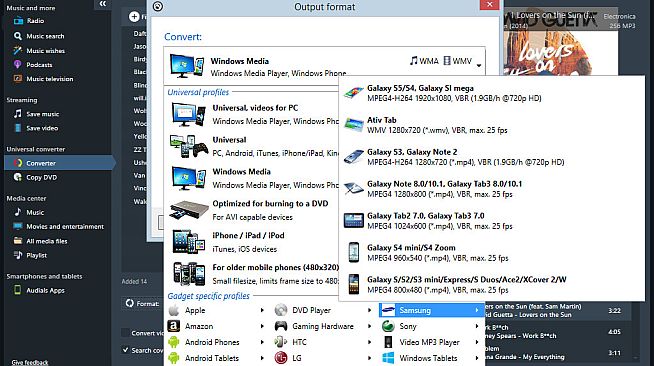Expand Samsung submenu
Screen dimensions: 654x366
(x=432, y=310)
